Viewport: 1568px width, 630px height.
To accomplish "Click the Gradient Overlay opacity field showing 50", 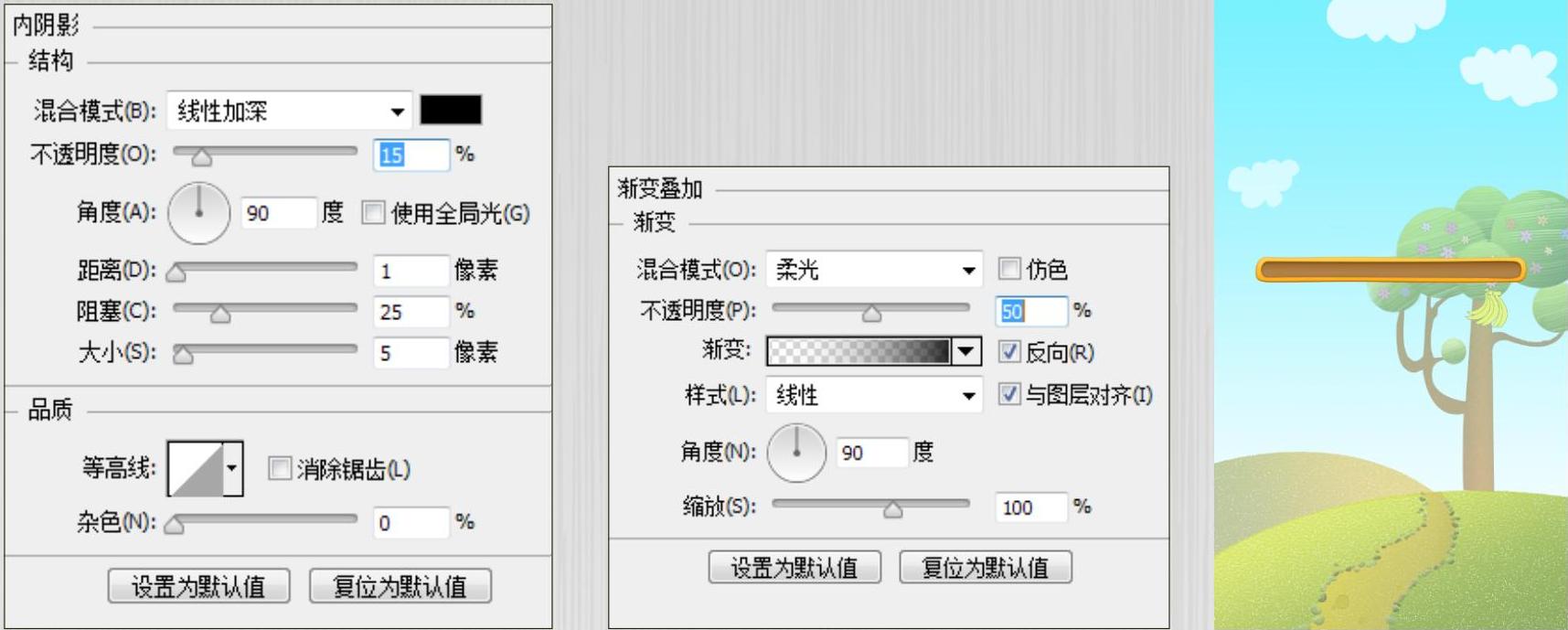I will coord(1031,311).
